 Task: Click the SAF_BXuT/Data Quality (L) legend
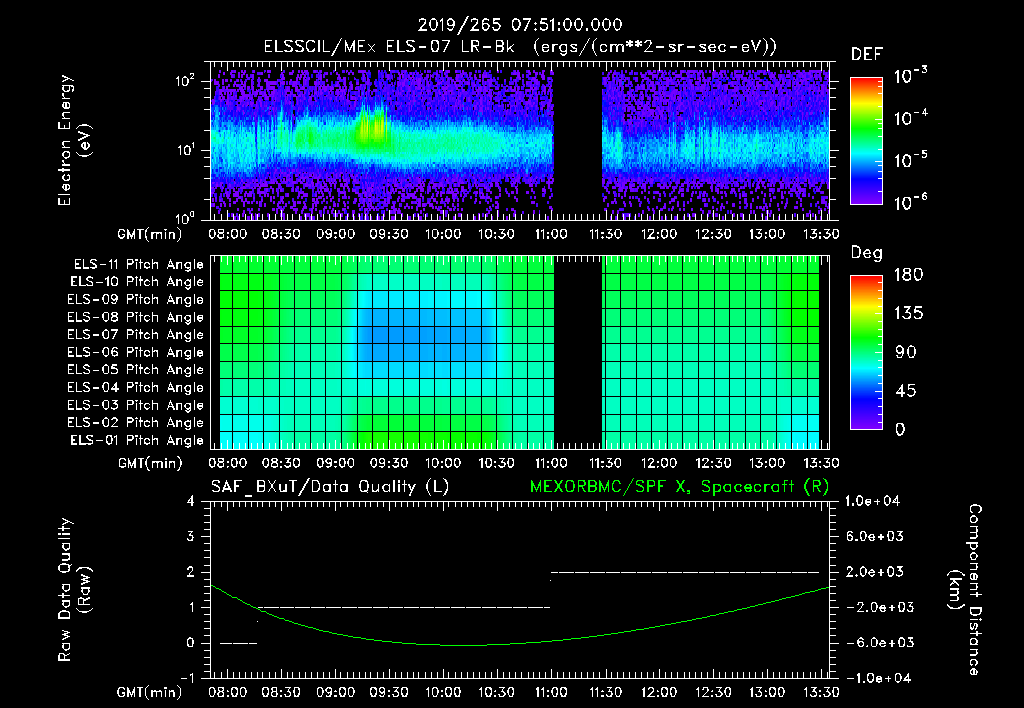330,487
